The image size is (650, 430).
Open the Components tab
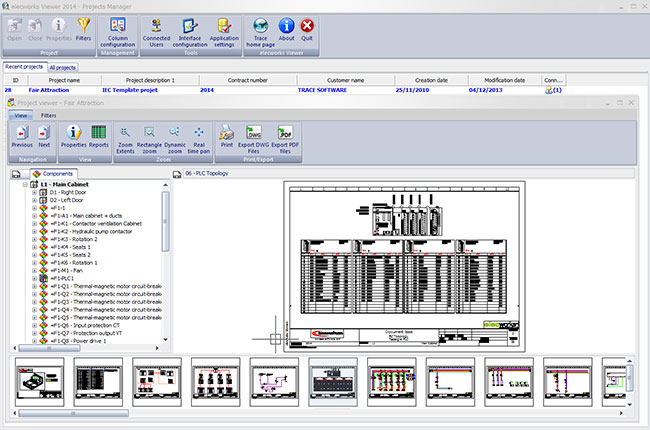click(53, 174)
